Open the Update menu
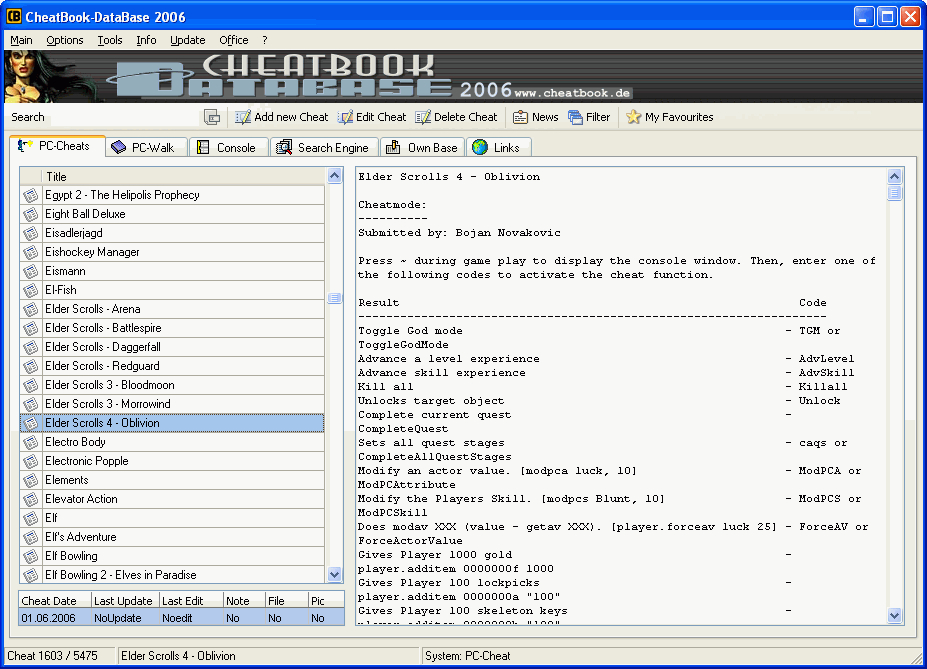 (x=188, y=40)
